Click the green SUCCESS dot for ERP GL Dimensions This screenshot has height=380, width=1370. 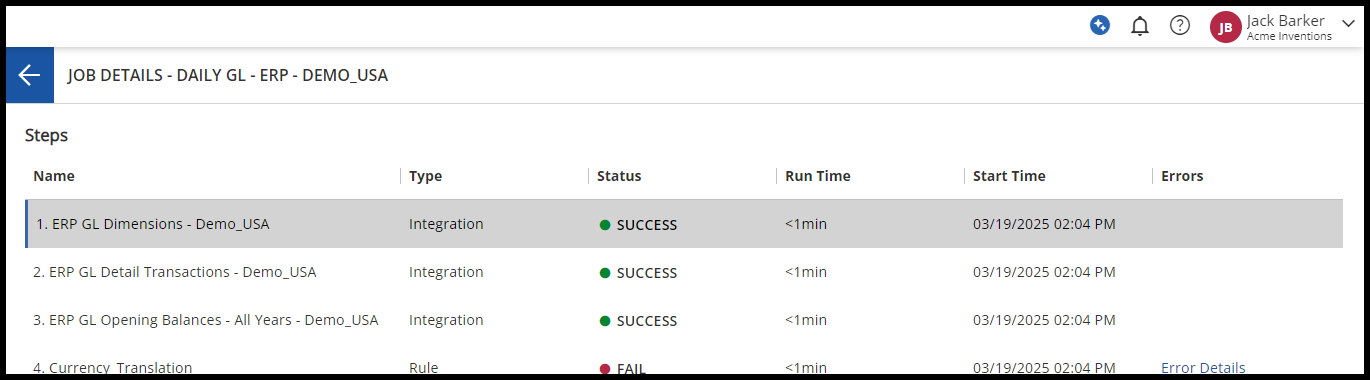(x=605, y=225)
